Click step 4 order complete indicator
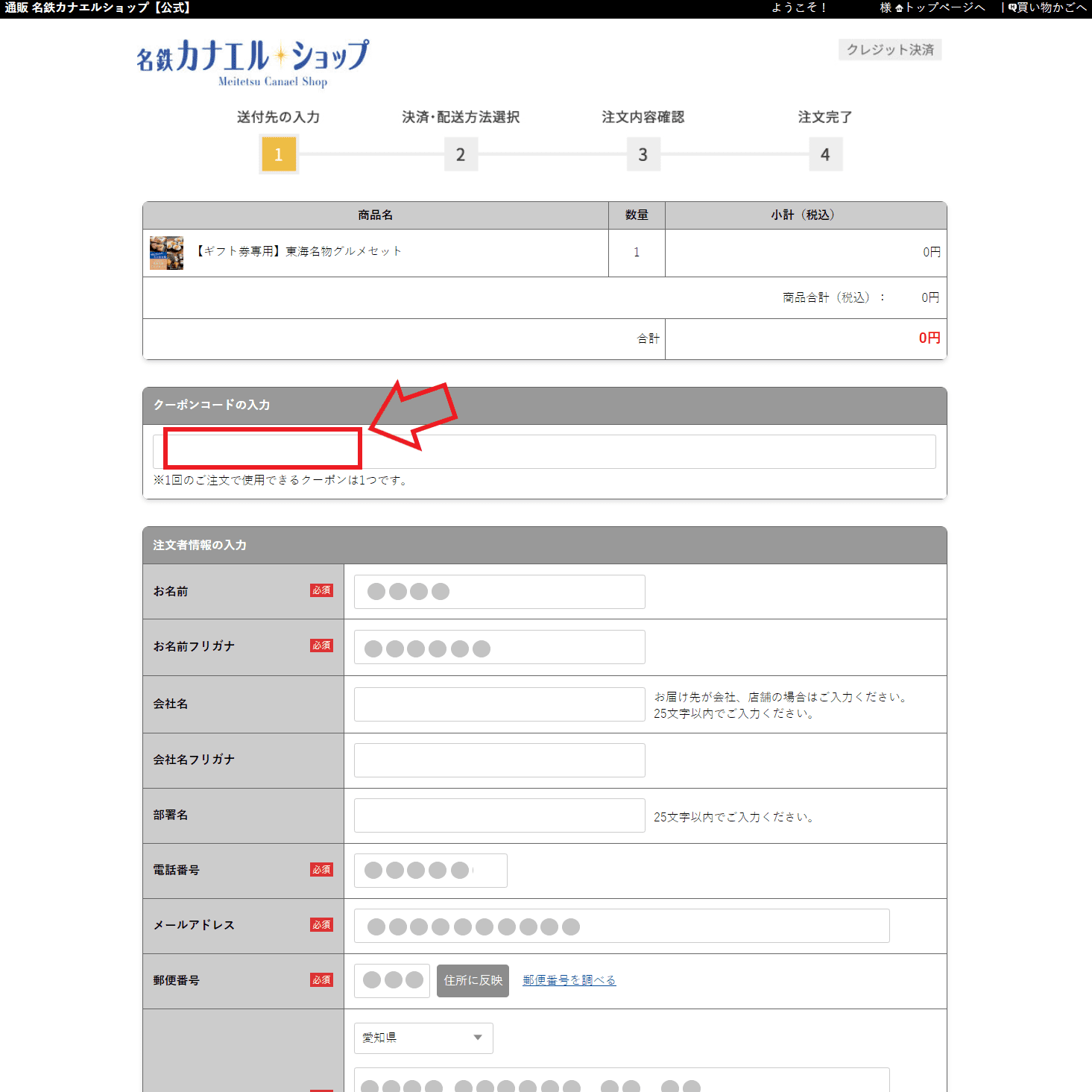1092x1092 pixels. click(825, 154)
